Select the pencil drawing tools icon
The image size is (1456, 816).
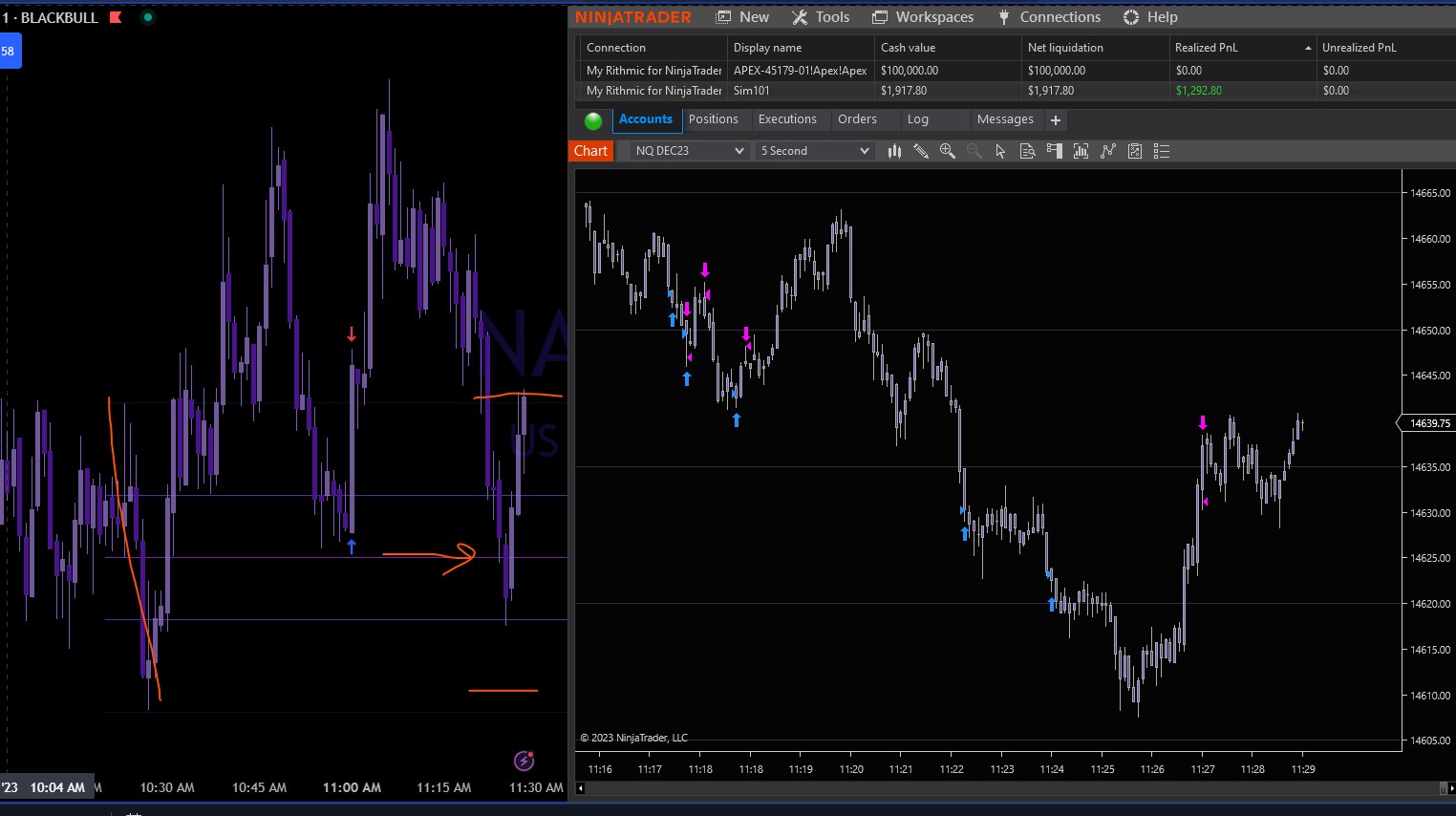(x=921, y=151)
